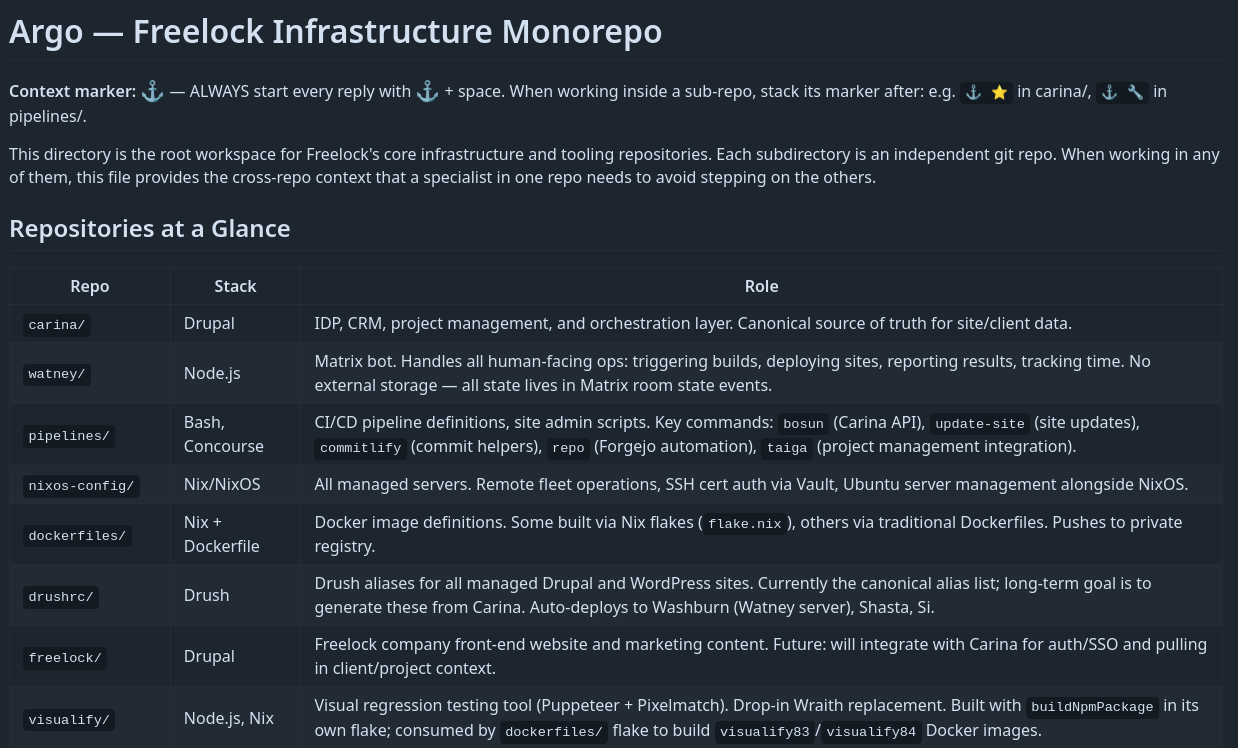Click the 'Repositories at a Glance' heading

tap(150, 229)
